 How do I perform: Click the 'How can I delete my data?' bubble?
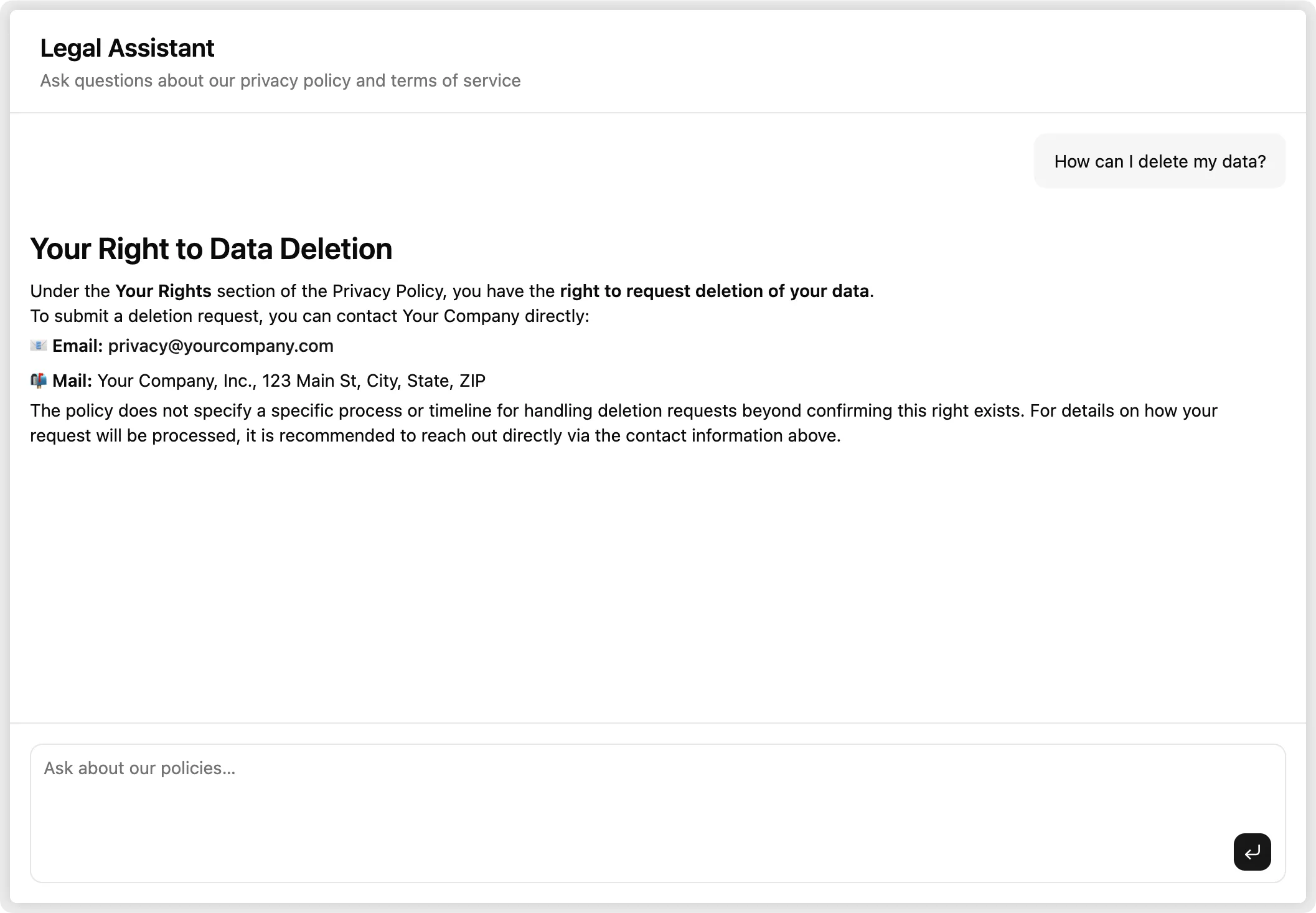[x=1159, y=161]
